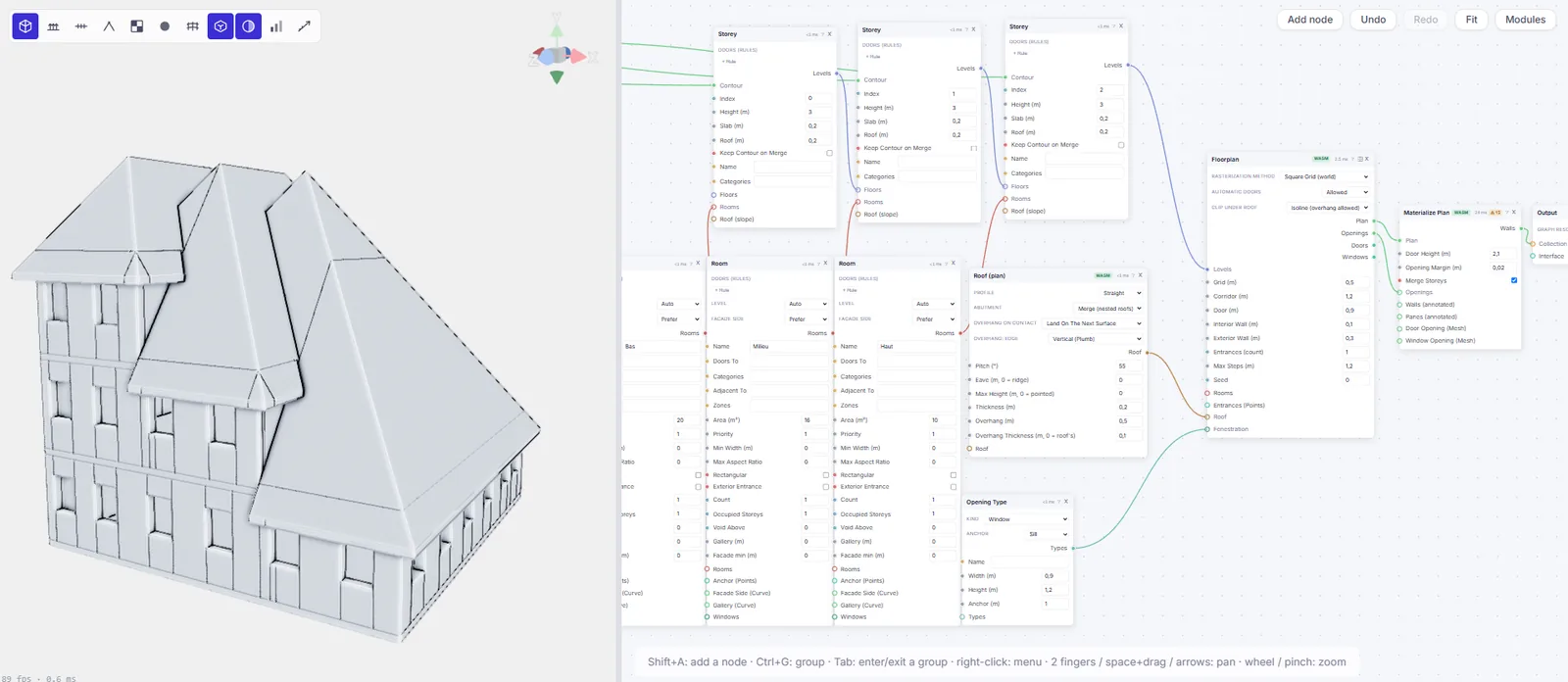Viewport: 1568px width, 682px height.
Task: Open the Profile dropdown showing Straight
Action: (1121, 293)
